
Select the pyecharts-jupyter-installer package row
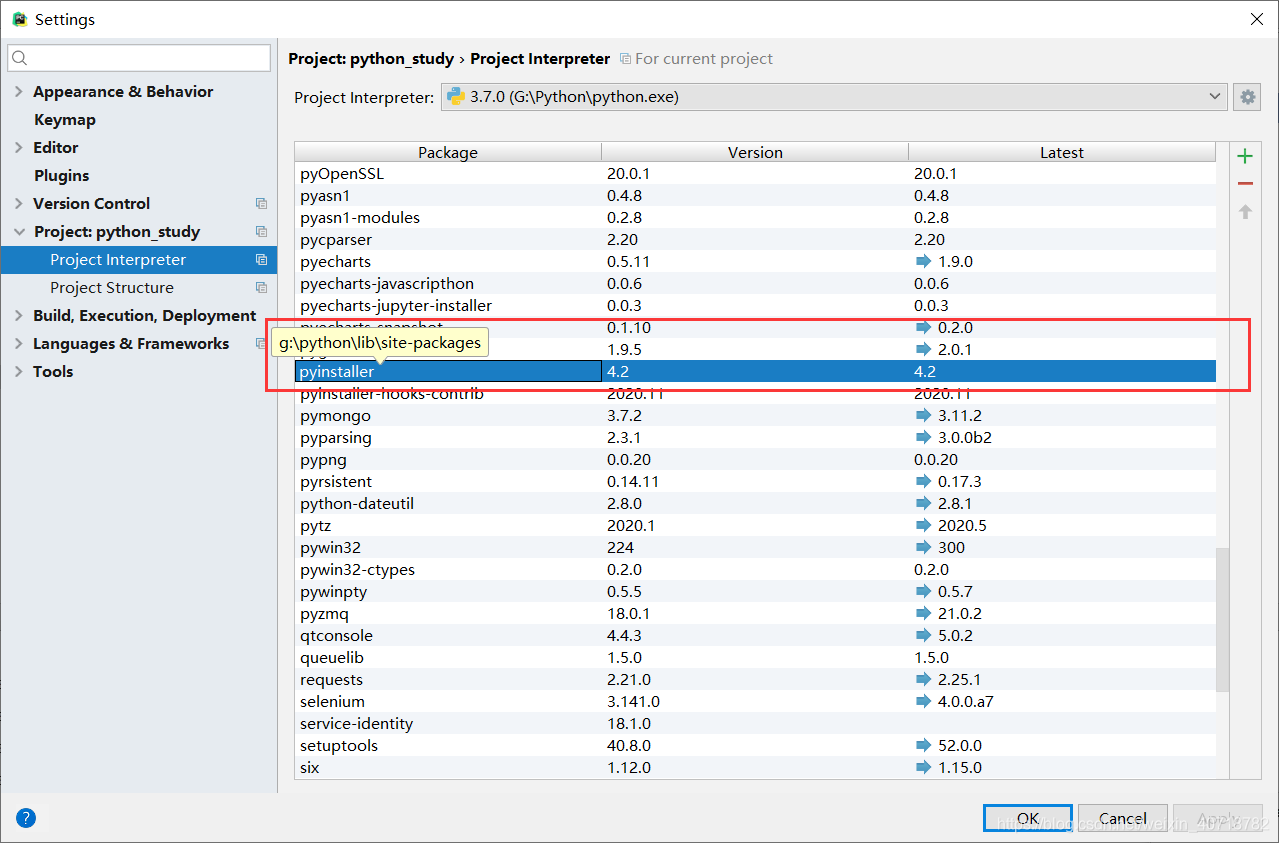[x=755, y=305]
